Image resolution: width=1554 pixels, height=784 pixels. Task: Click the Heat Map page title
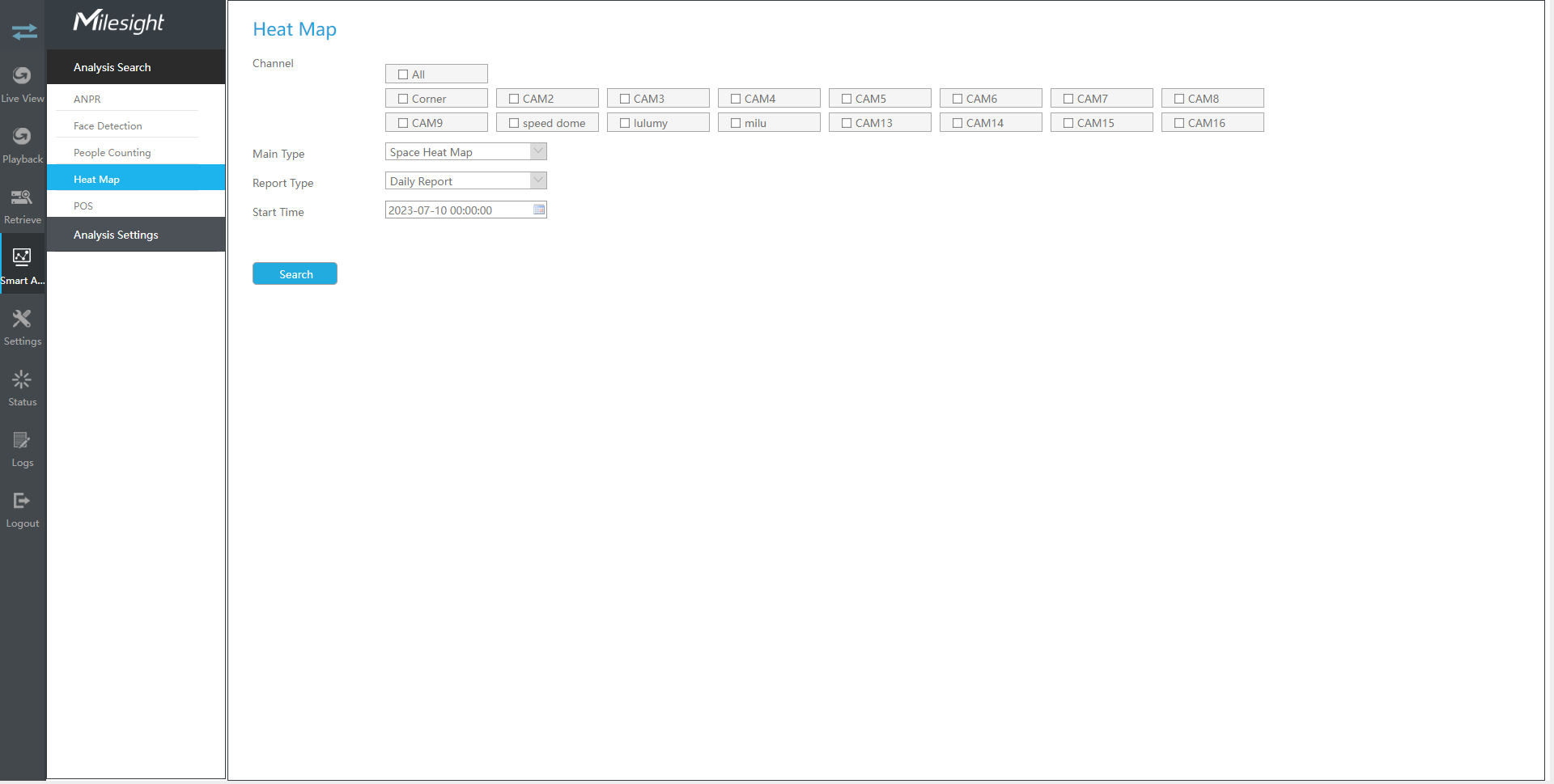(x=295, y=29)
